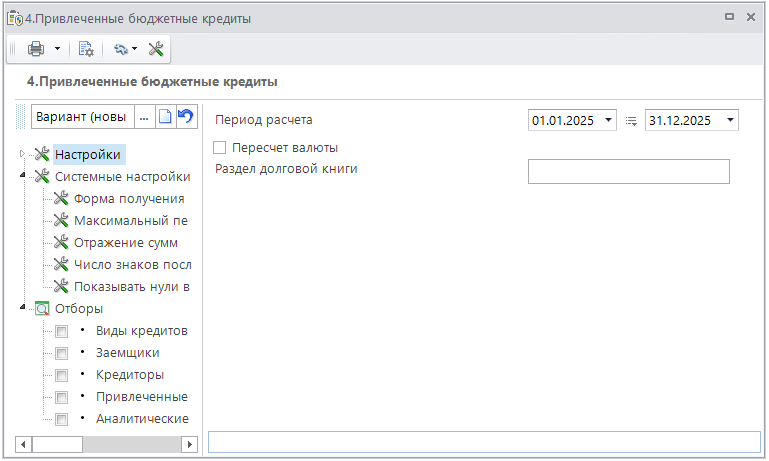Check the Виды кредитов filter checkbox
Screen dimensions: 769x461
coord(61,331)
